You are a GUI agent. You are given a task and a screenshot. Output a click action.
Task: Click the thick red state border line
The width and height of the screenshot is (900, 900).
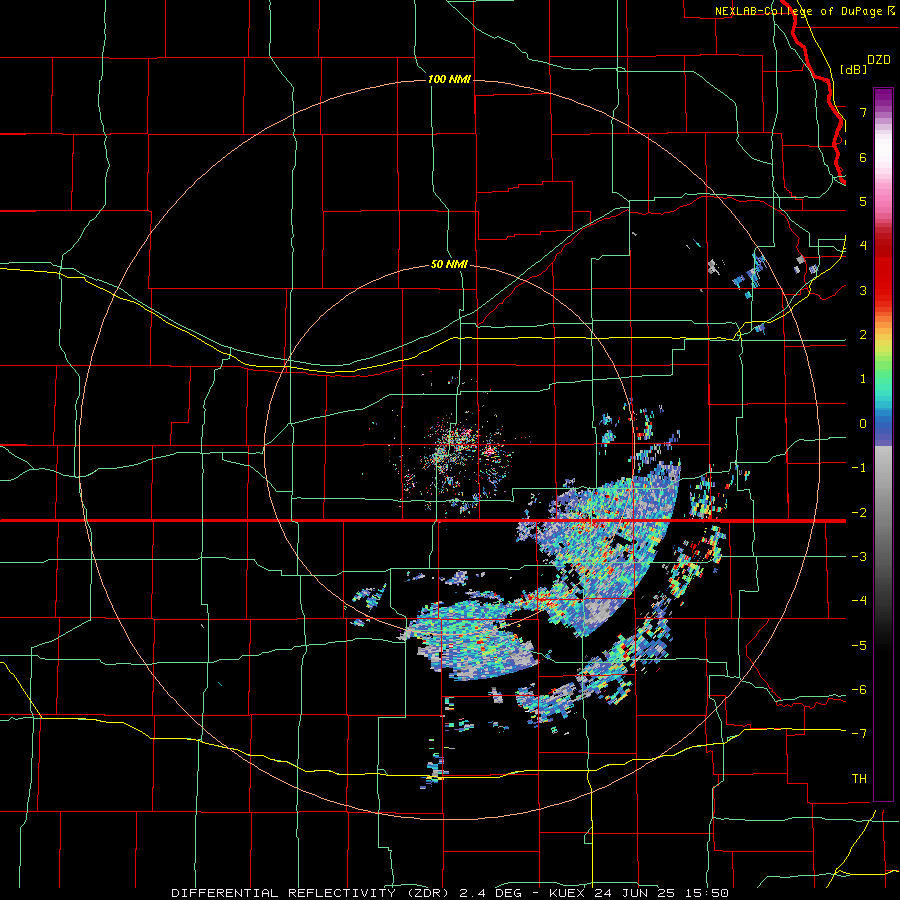(x=423, y=521)
